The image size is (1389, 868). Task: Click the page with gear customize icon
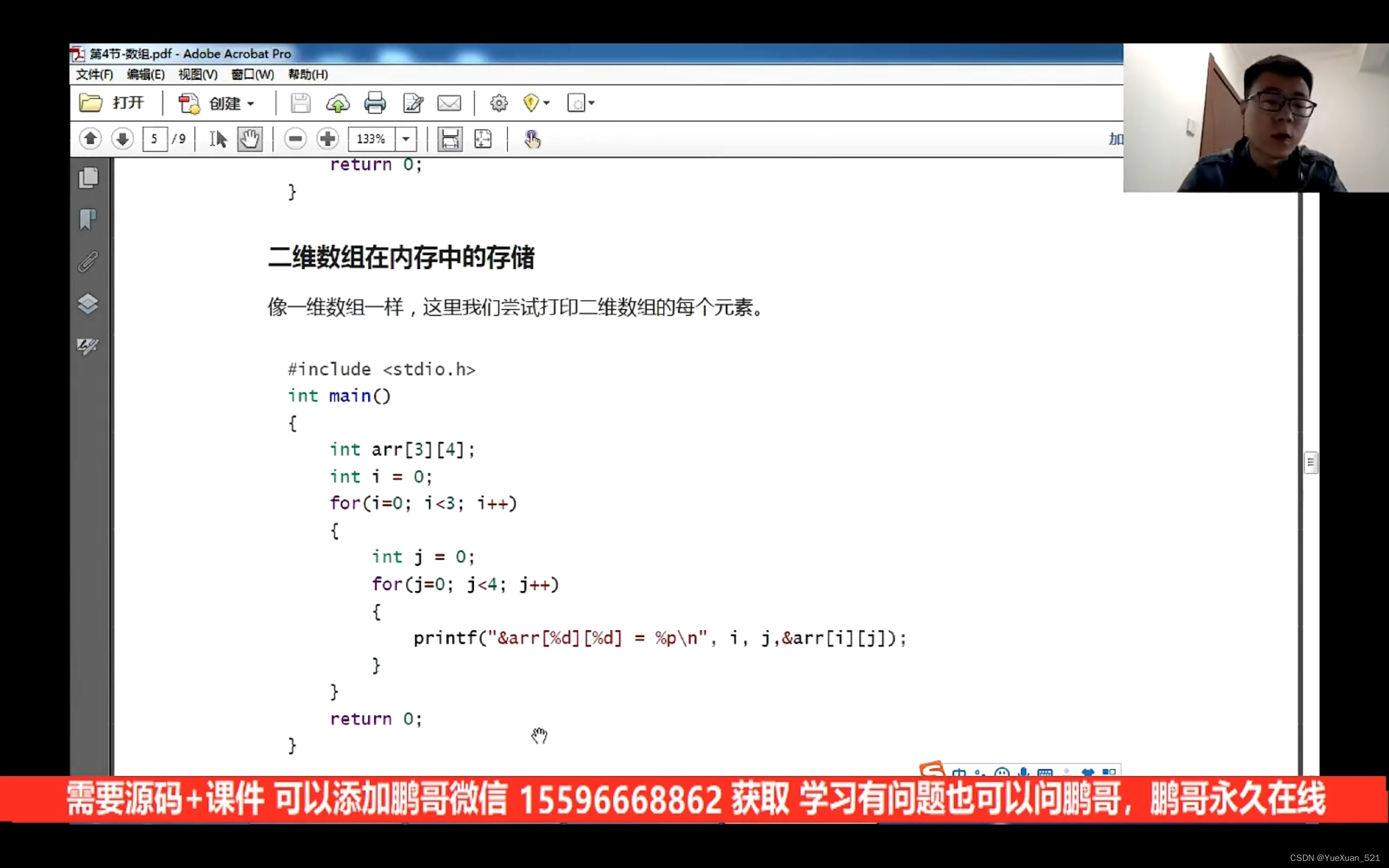[576, 103]
